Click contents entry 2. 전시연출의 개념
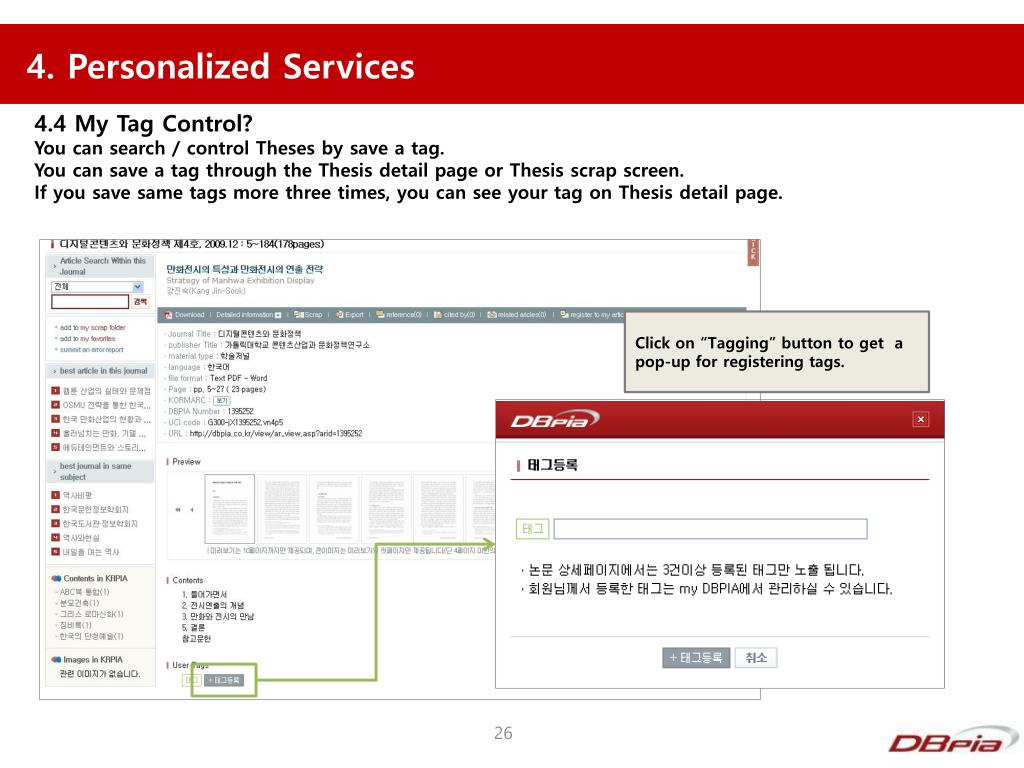 click(213, 606)
